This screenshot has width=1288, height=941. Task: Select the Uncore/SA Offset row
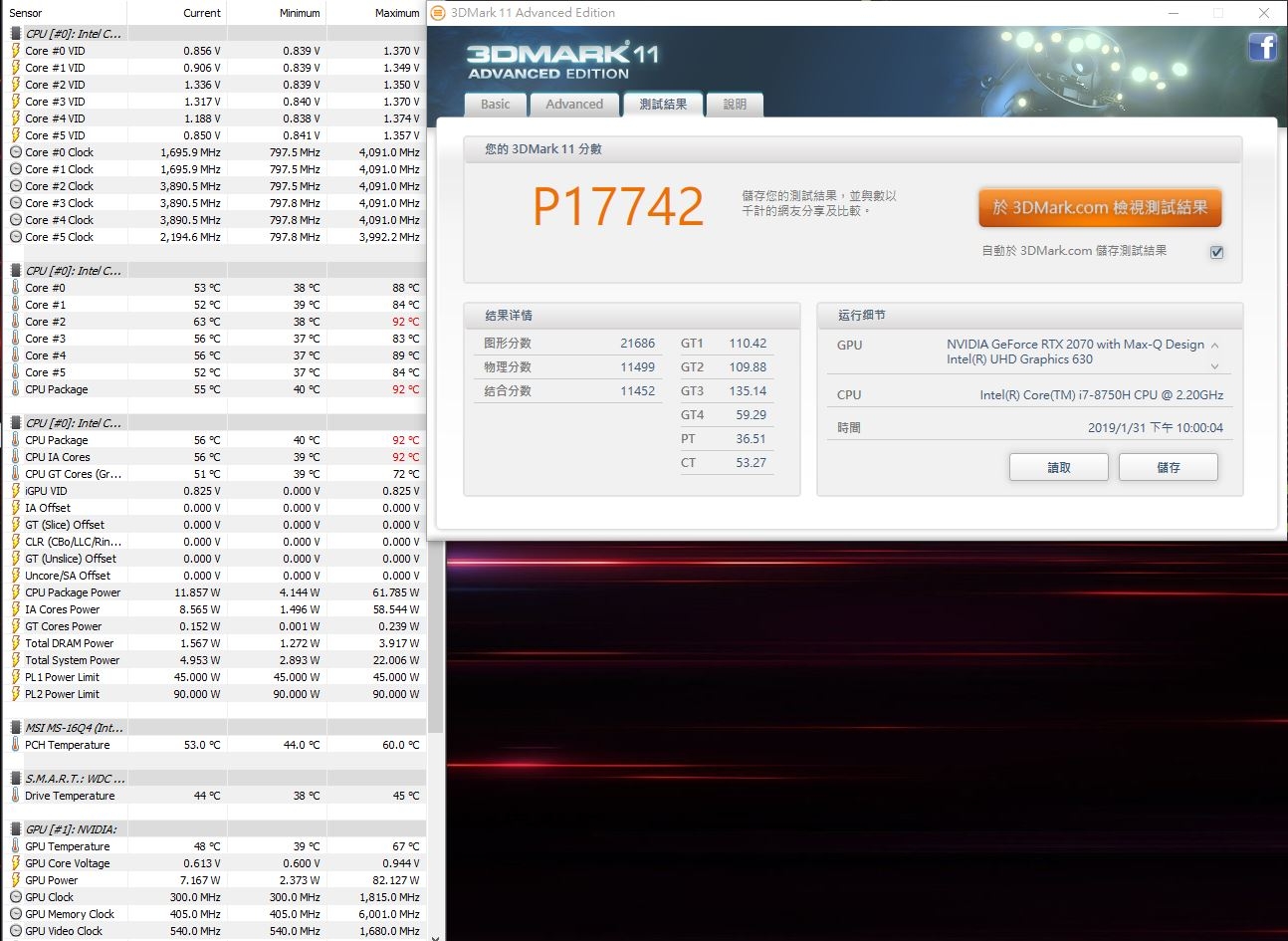[213, 576]
